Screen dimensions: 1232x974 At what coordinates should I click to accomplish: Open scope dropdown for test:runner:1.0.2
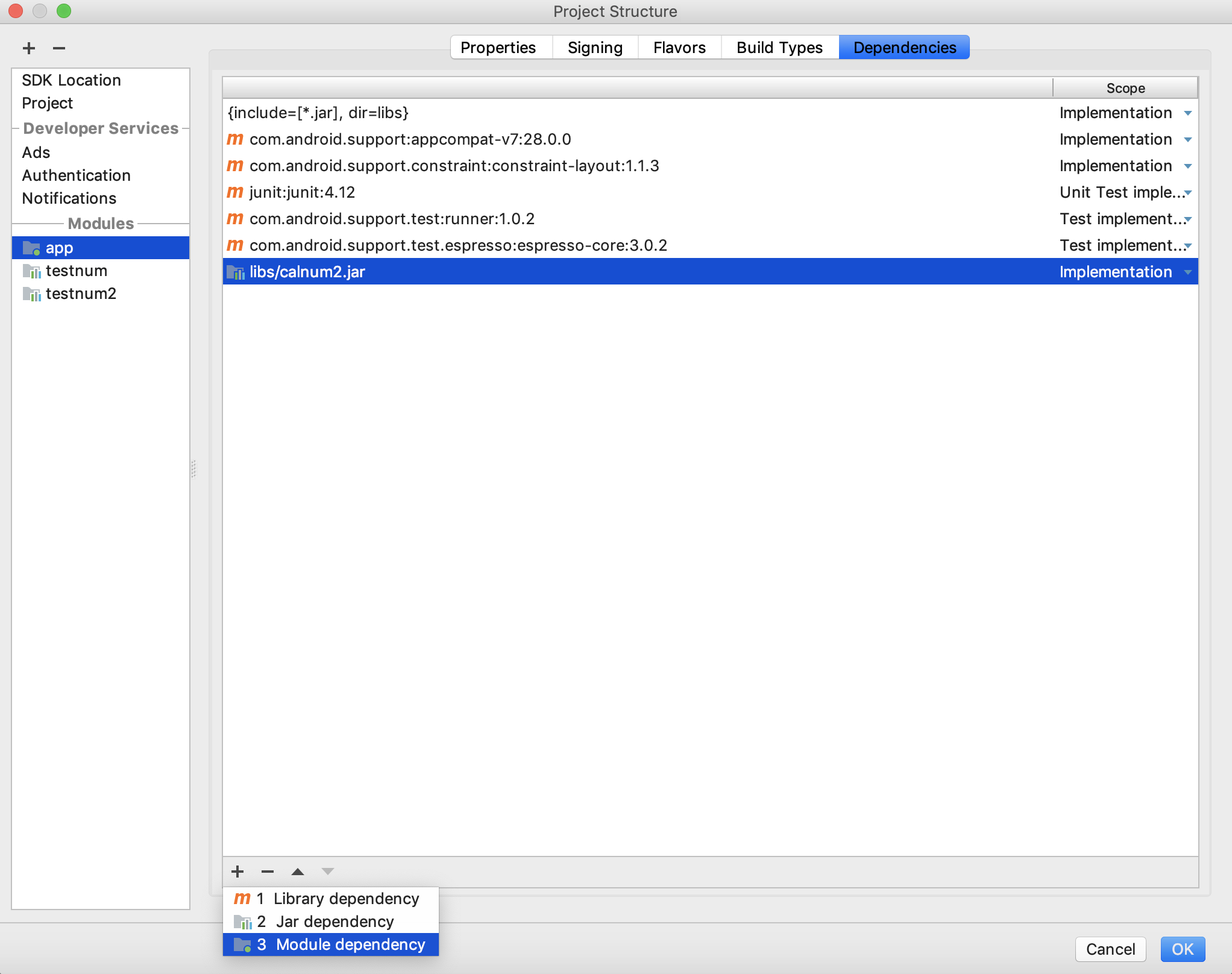1187,219
